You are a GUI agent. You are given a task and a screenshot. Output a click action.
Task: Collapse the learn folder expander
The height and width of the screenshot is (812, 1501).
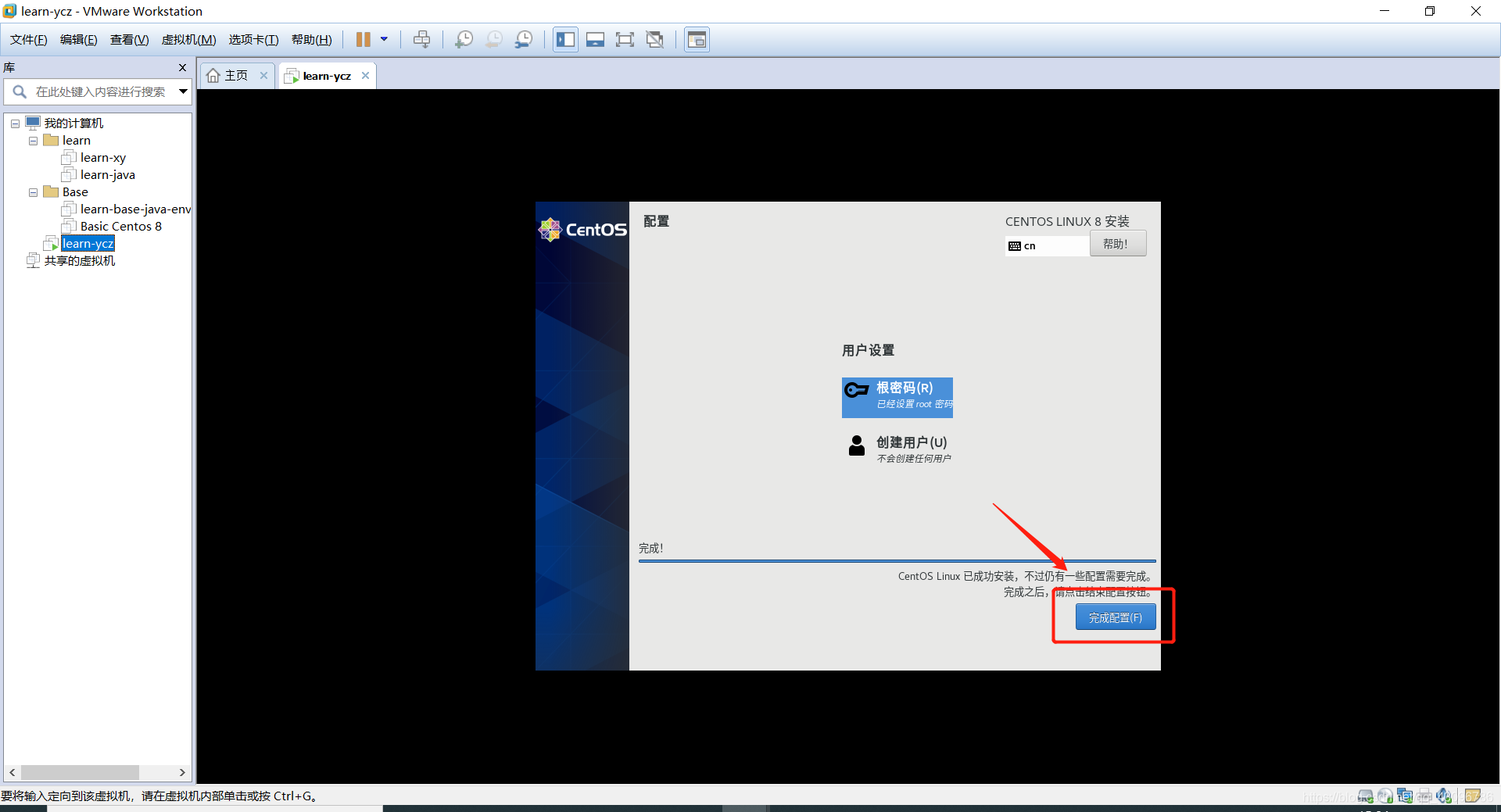[x=33, y=141]
